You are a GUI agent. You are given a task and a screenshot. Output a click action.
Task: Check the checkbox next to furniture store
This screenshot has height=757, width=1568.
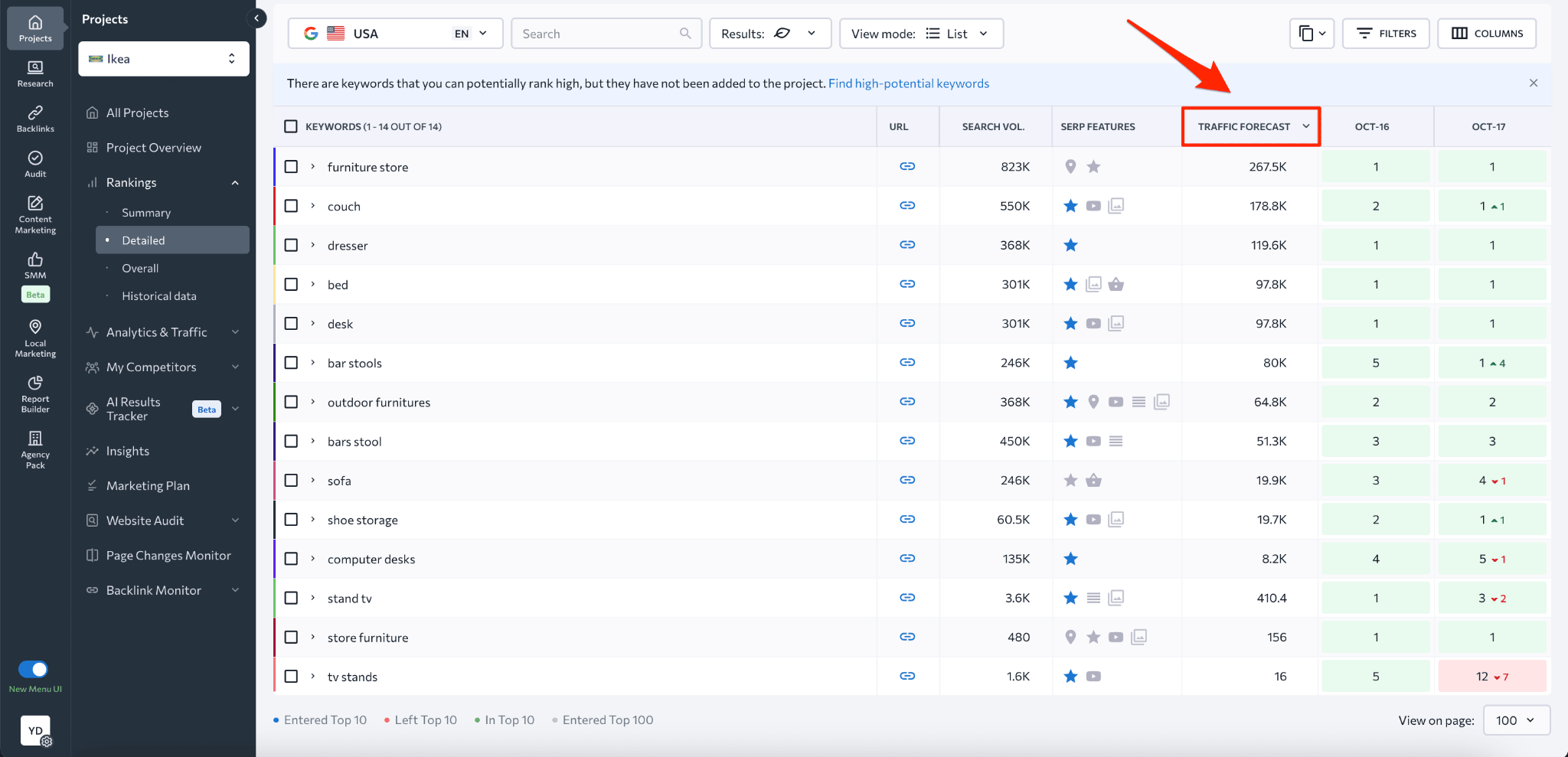291,166
